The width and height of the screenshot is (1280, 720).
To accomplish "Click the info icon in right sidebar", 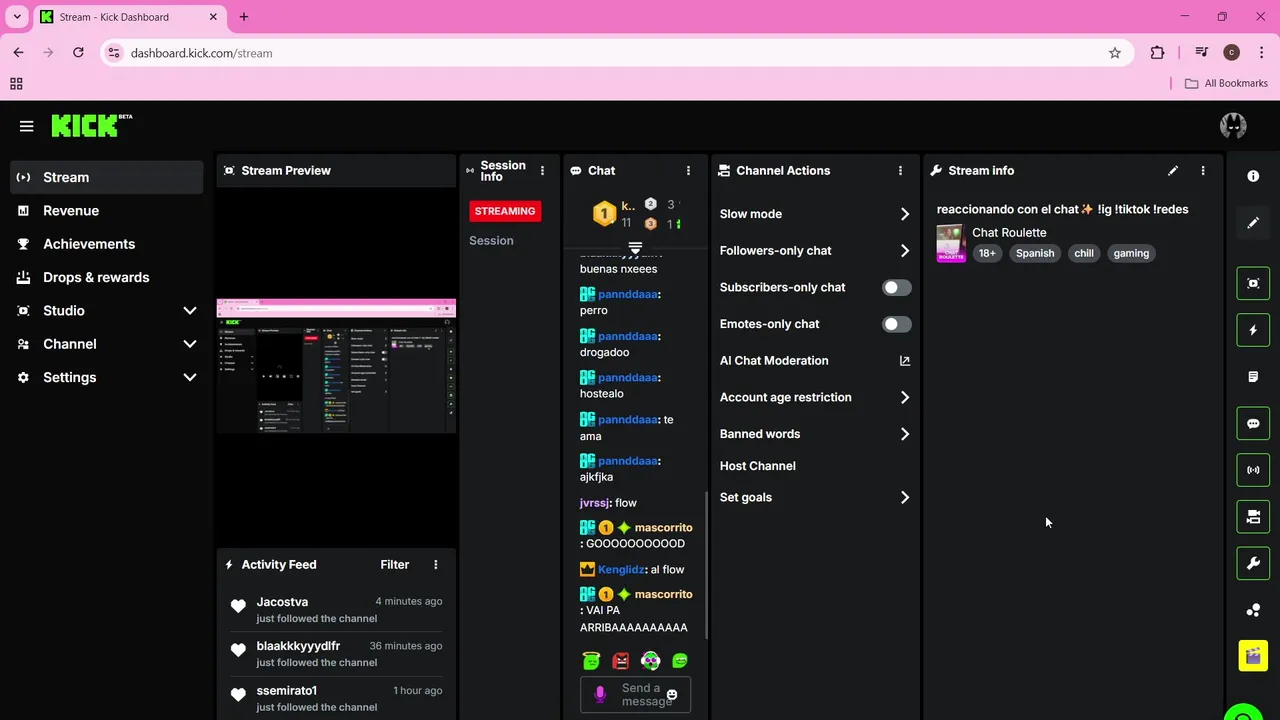I will coord(1253,176).
